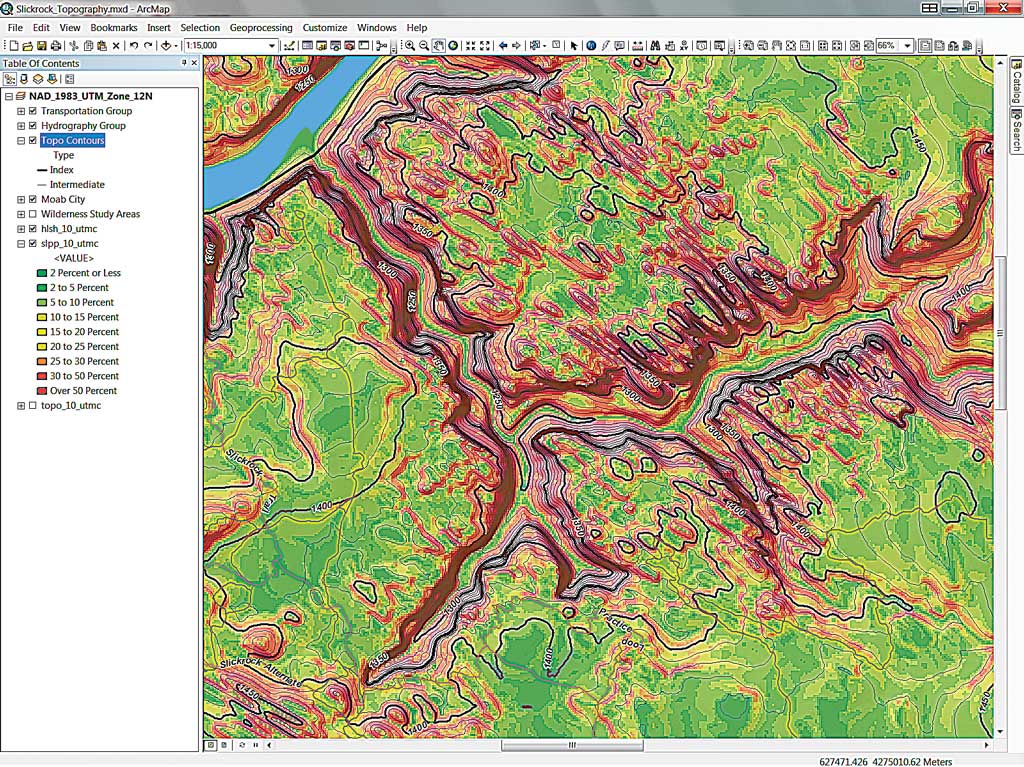Click the Over 50 Percent red swatch

coord(40,391)
